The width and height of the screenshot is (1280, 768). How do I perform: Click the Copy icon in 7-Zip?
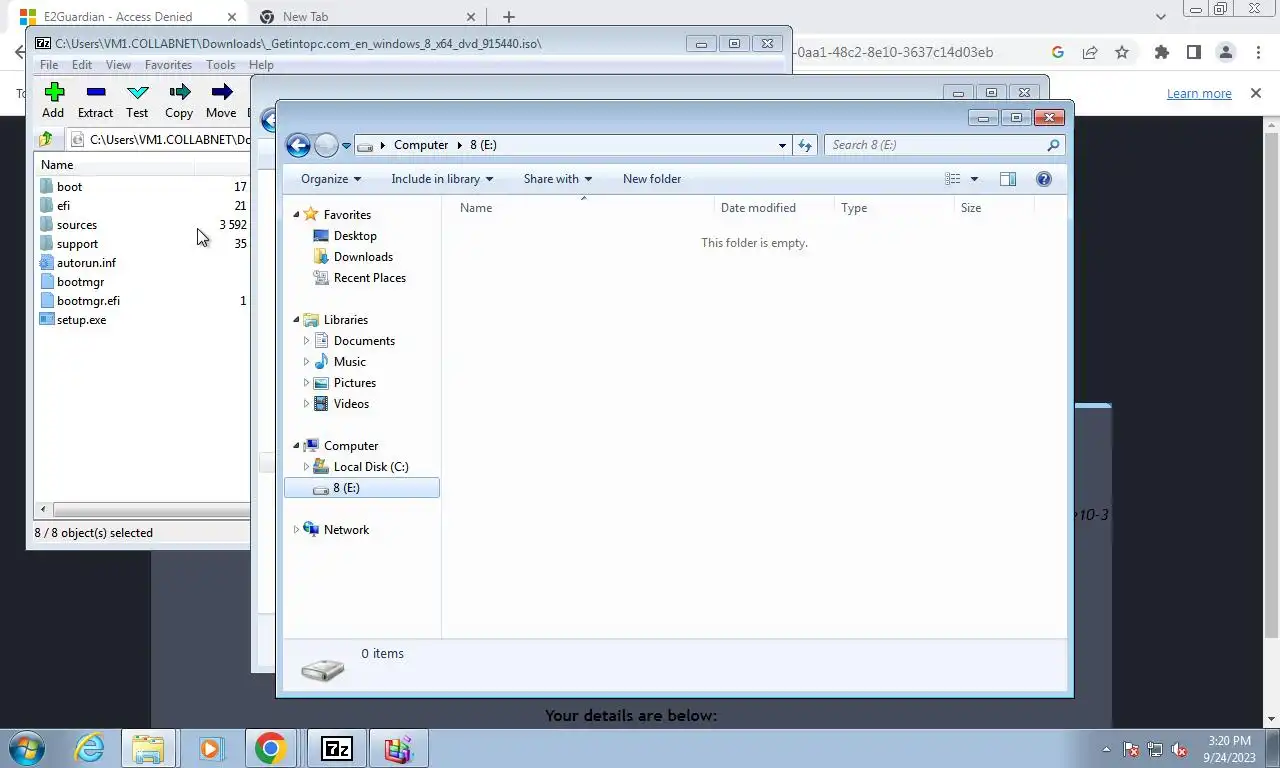(180, 92)
